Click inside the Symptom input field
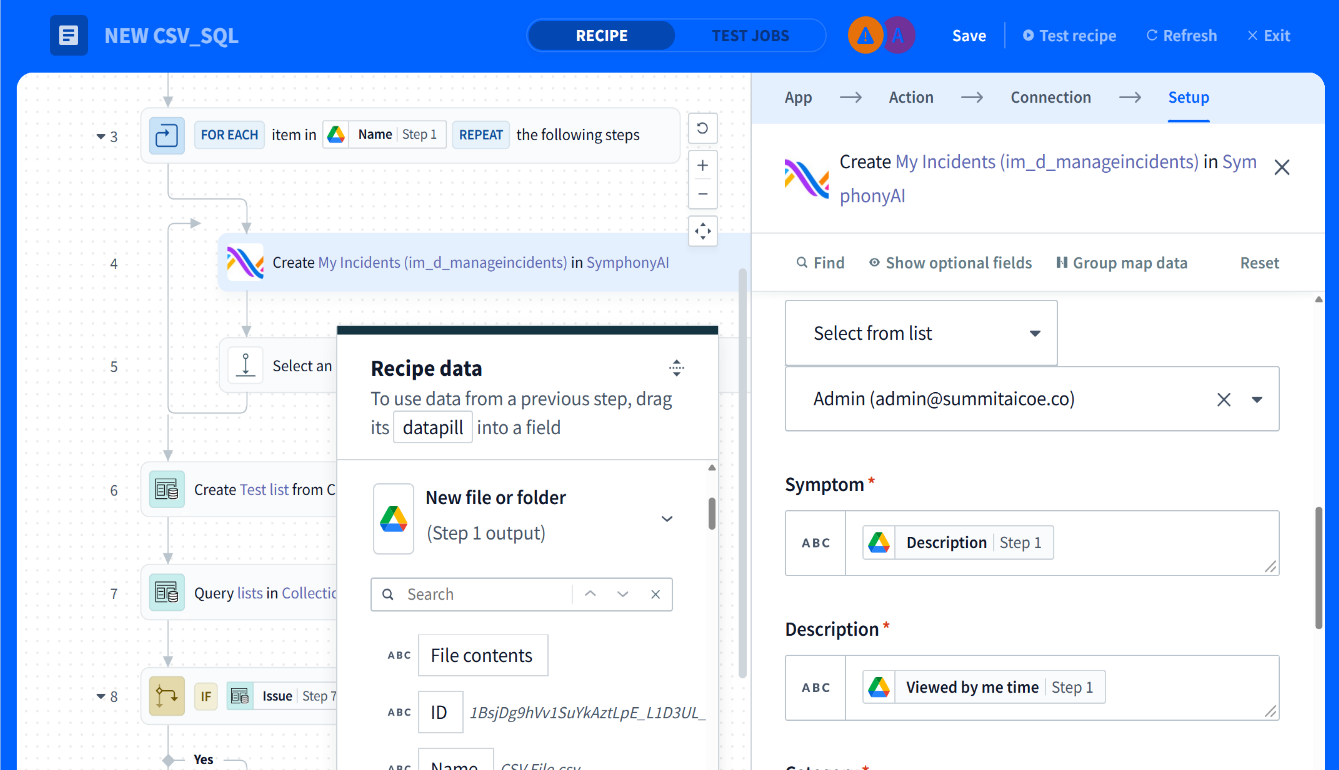 1062,543
